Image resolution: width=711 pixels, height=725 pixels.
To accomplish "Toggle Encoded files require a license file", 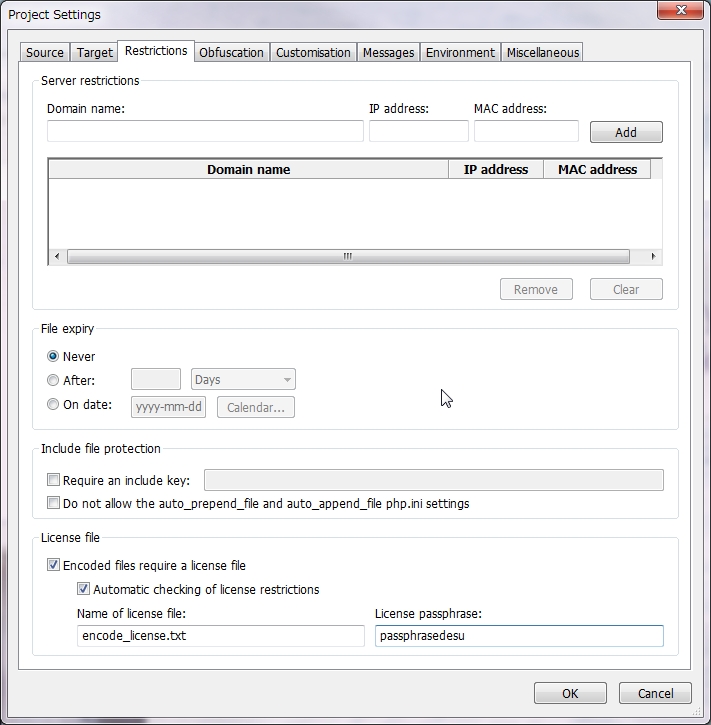I will 54,565.
